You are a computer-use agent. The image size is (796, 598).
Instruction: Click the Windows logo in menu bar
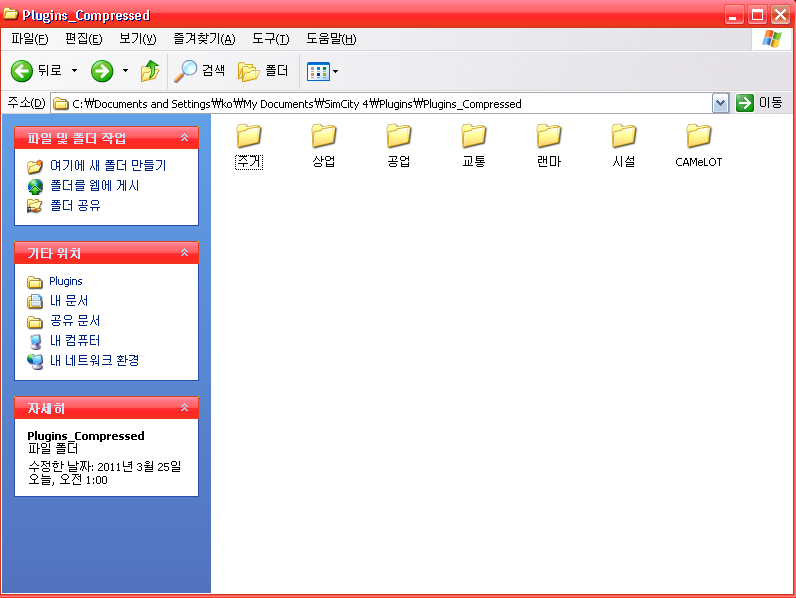click(x=772, y=39)
